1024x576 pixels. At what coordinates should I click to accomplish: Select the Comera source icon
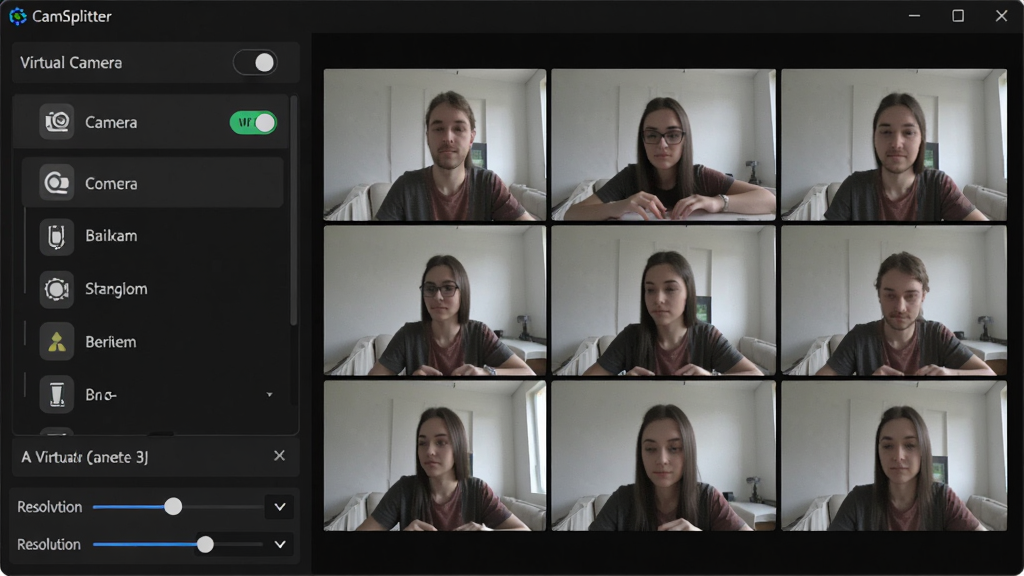click(57, 183)
